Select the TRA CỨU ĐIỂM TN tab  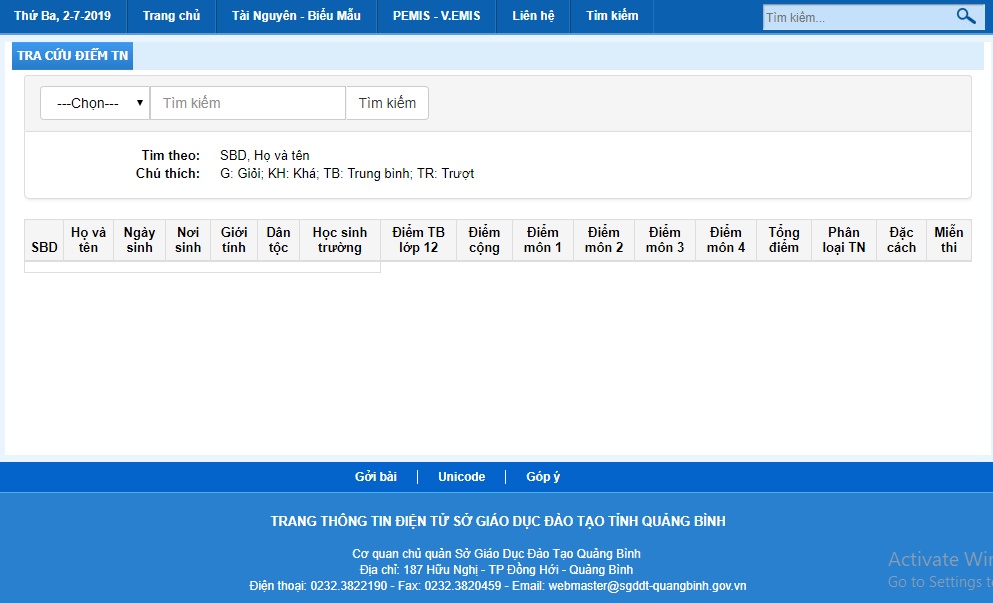pyautogui.click(x=72, y=56)
